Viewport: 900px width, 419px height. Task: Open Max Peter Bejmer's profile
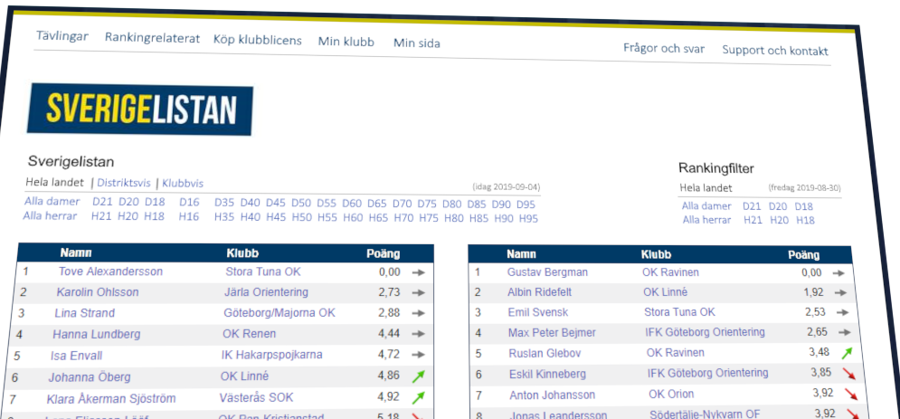pyautogui.click(x=552, y=333)
